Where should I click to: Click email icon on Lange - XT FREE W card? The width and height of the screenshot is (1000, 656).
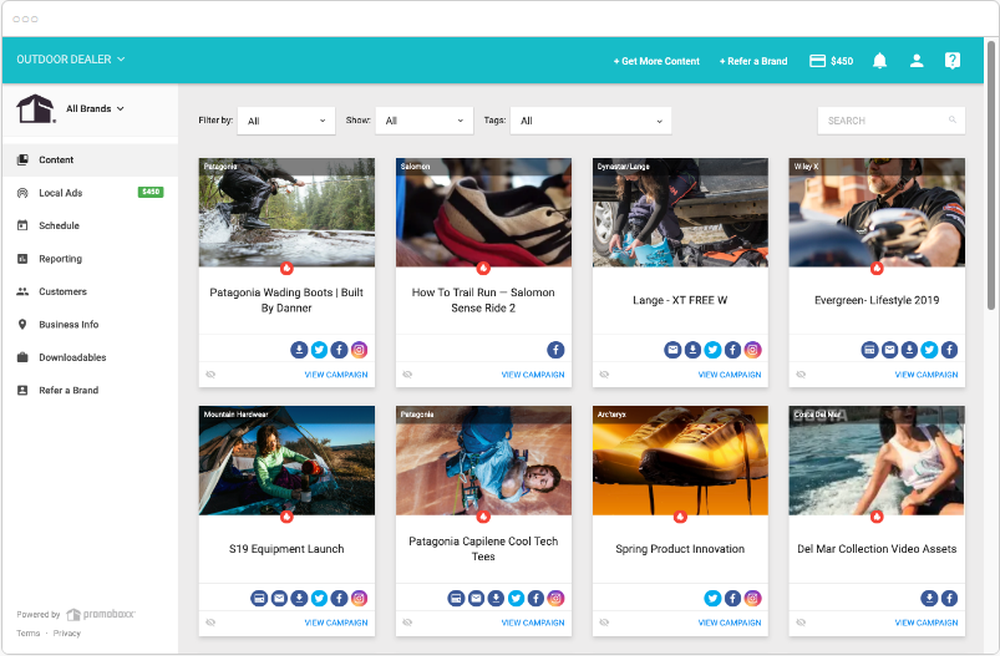click(x=672, y=349)
